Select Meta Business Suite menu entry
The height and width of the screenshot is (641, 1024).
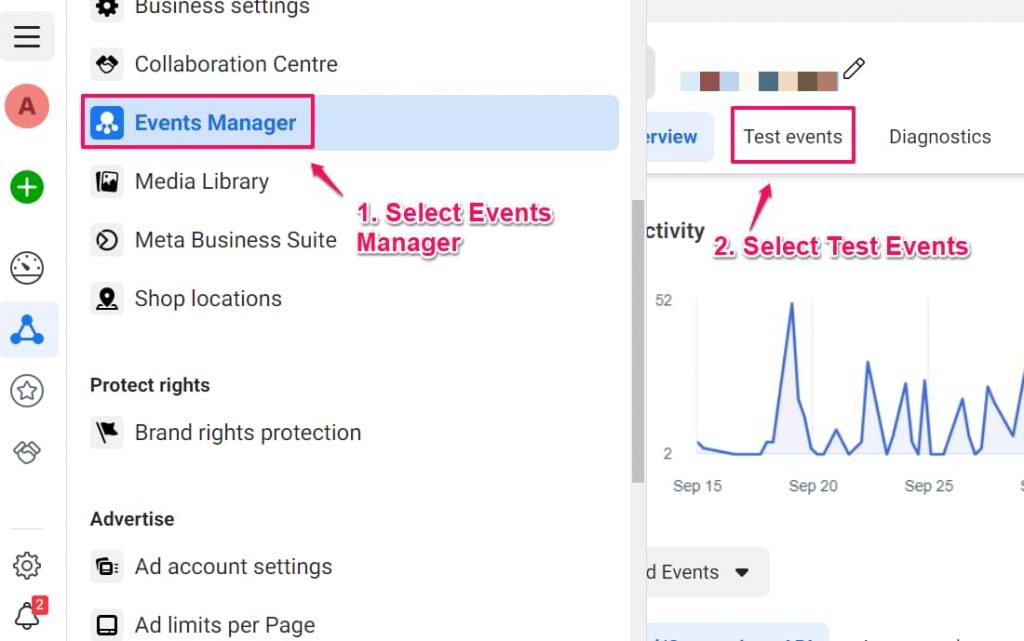click(x=235, y=240)
